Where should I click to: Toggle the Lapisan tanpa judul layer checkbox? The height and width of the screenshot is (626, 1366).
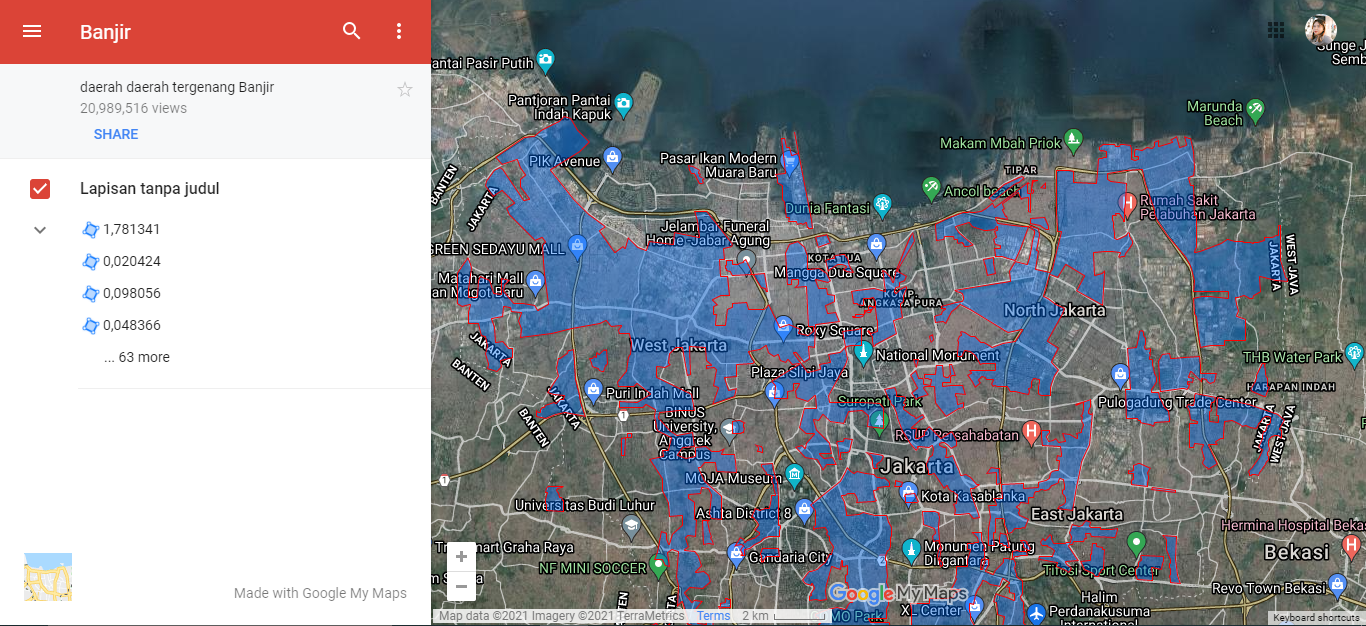tap(40, 189)
